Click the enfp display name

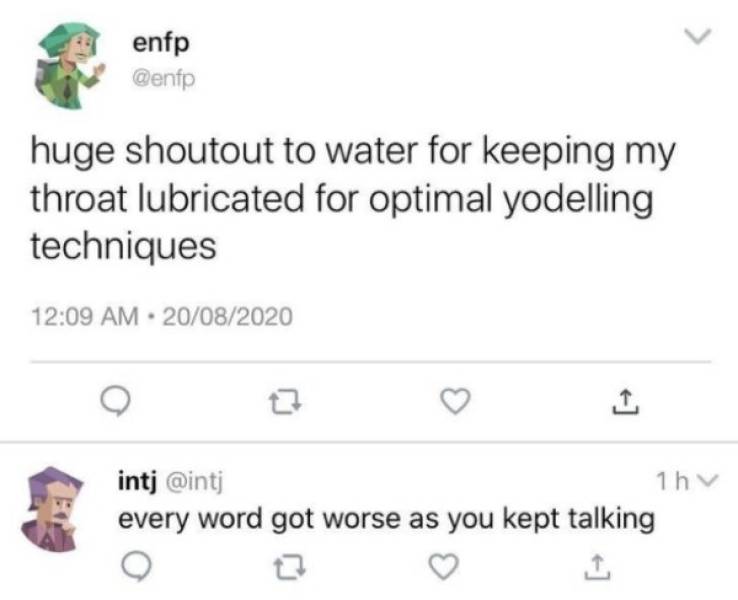pyautogui.click(x=161, y=44)
